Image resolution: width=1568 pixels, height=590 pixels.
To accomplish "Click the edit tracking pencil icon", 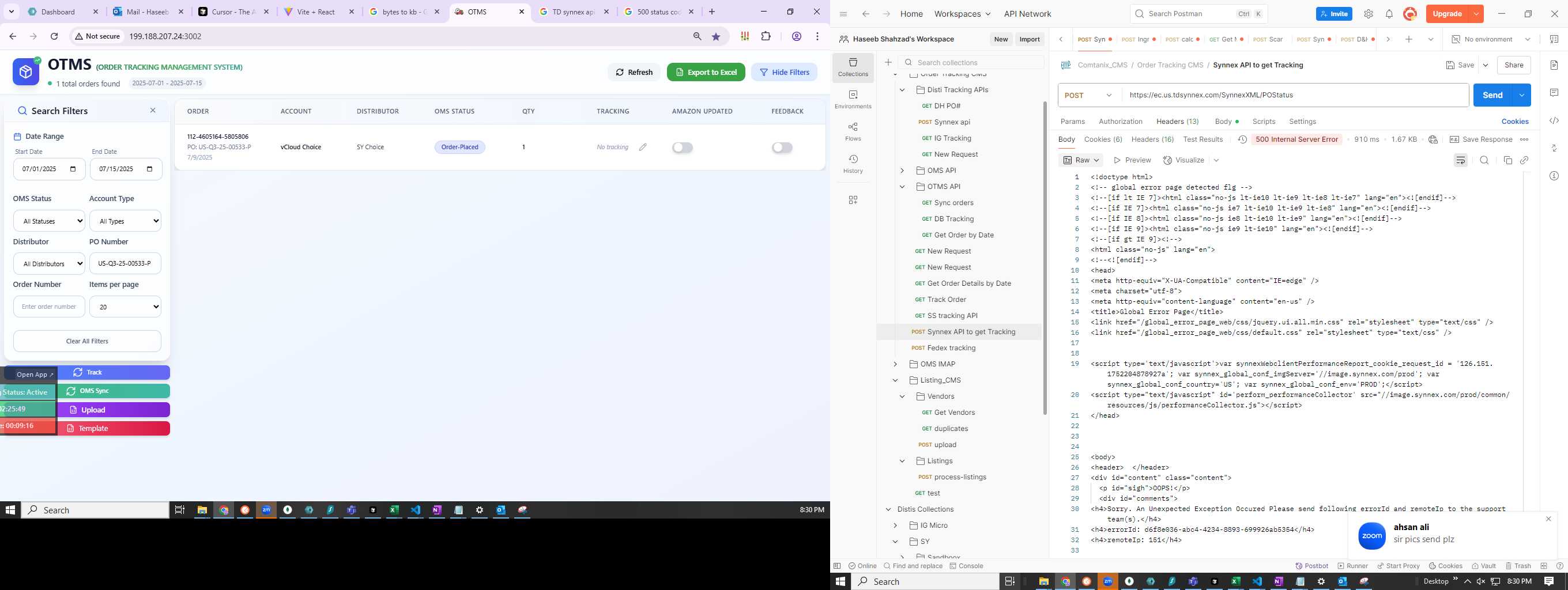I will [643, 147].
